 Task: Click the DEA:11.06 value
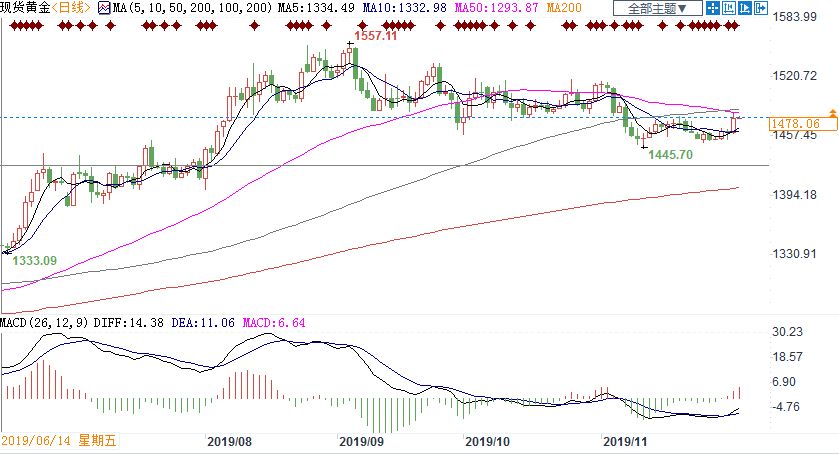point(203,323)
